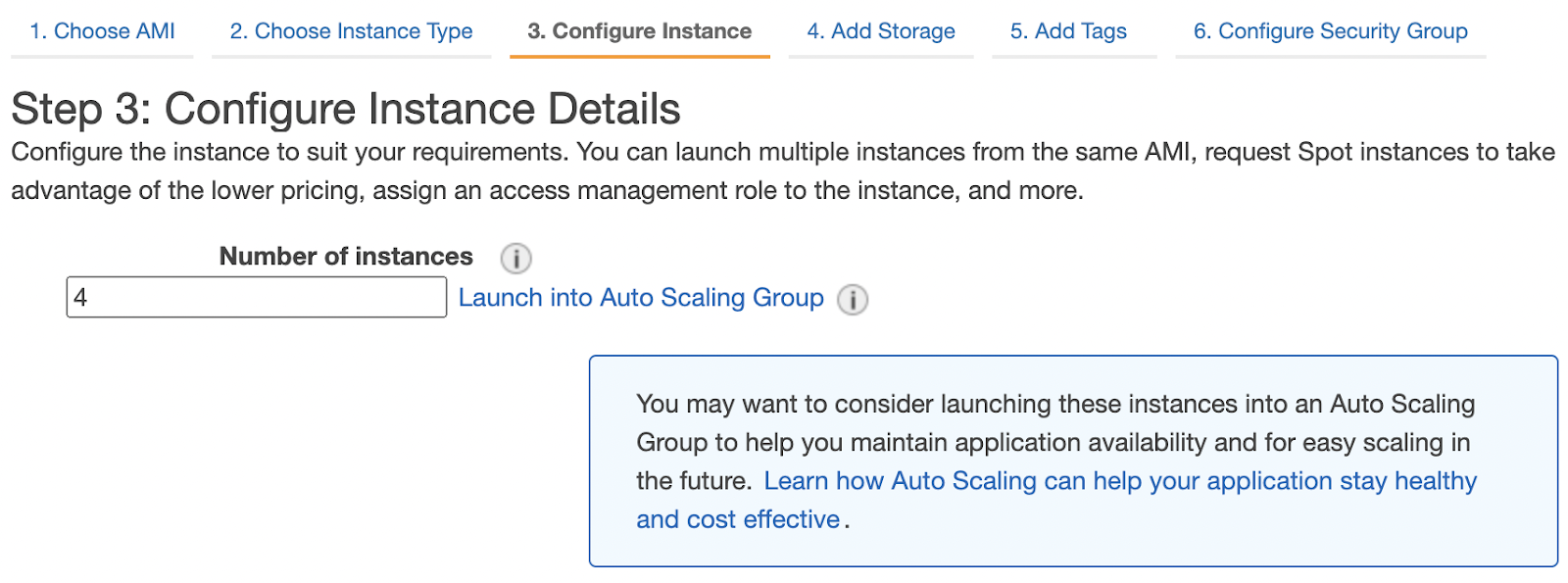Go to the Choose AMI tab

[102, 31]
